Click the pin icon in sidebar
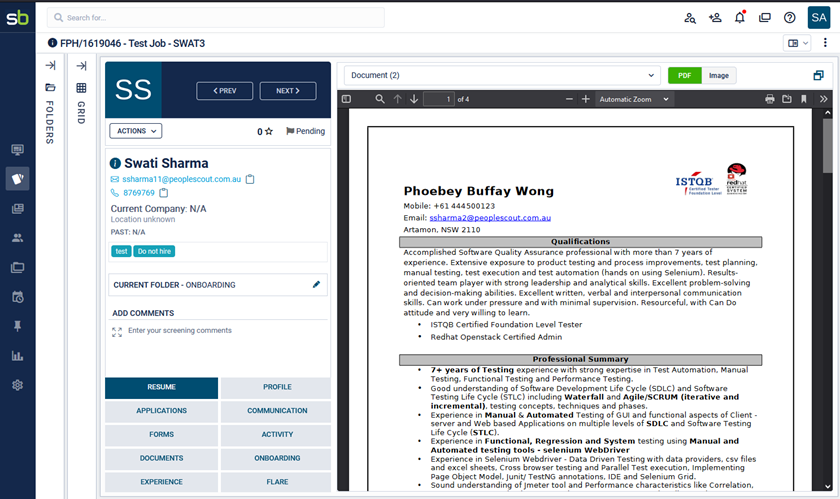This screenshot has width=840, height=499. pos(18,326)
